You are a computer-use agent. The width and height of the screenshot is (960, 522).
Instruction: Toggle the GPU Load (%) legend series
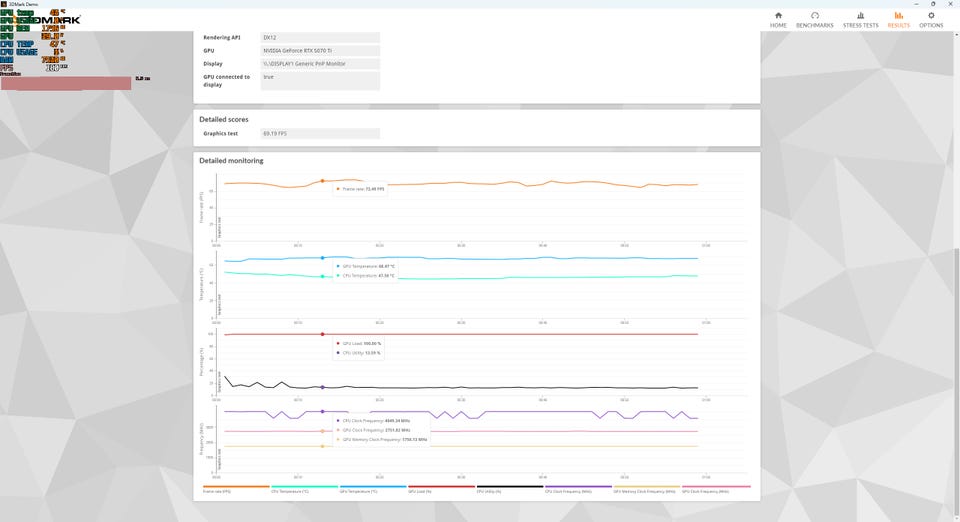point(441,489)
